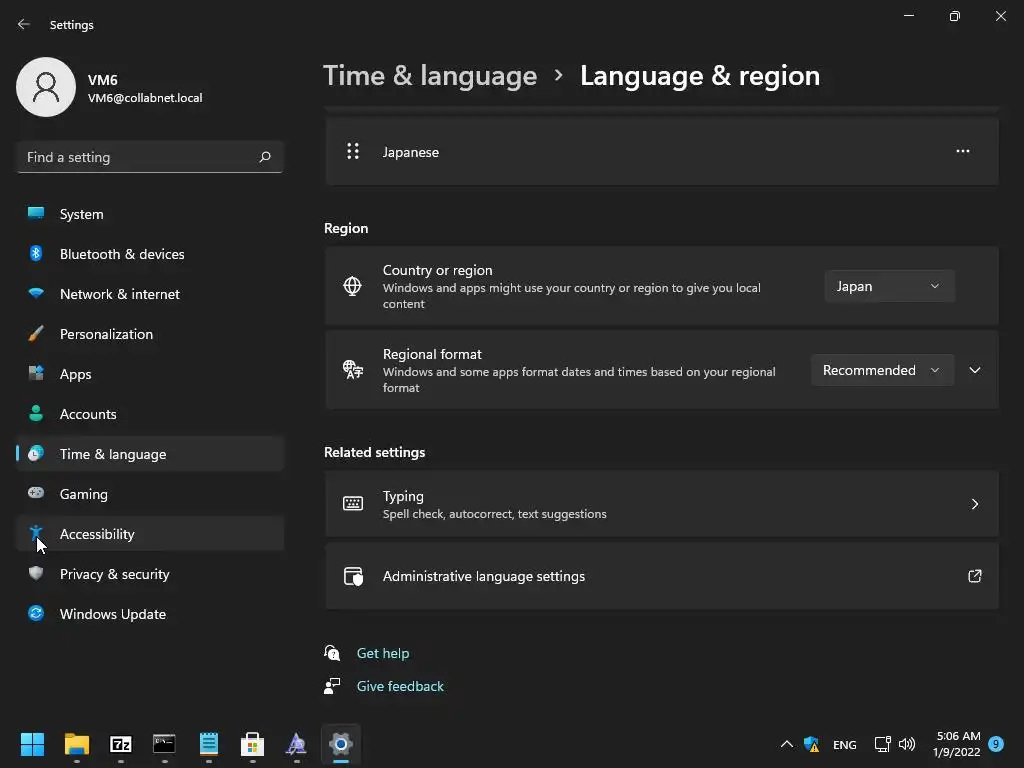Open the clock and date flyout

(x=957, y=744)
